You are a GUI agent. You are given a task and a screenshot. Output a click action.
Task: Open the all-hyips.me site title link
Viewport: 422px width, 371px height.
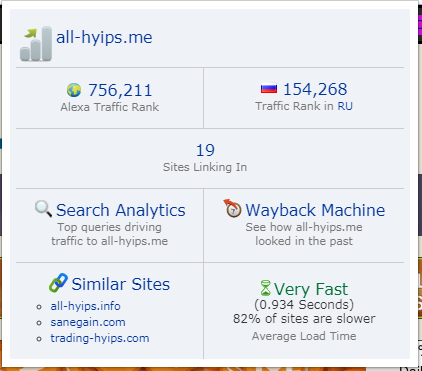coord(104,37)
